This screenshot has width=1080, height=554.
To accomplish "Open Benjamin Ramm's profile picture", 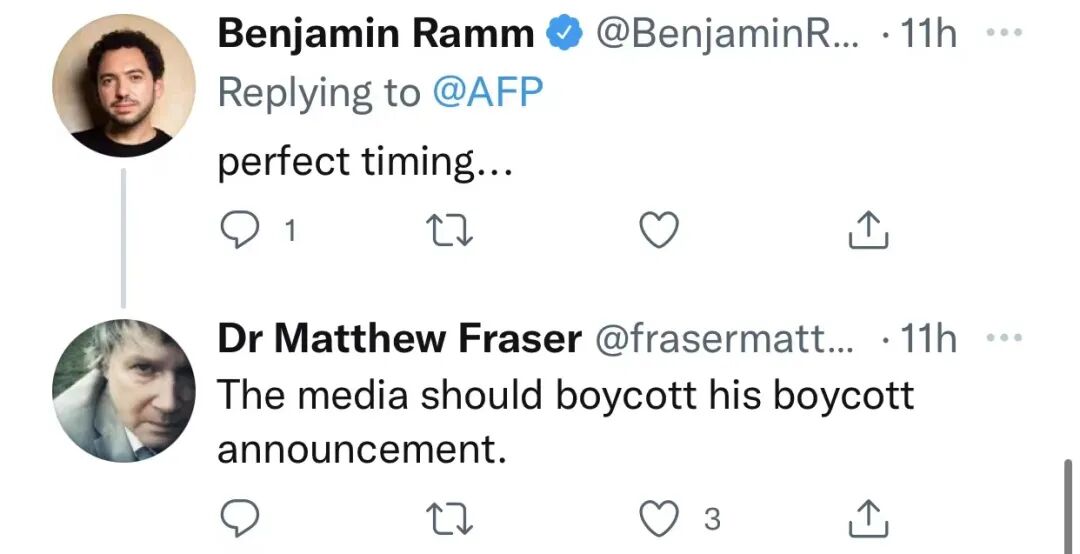I will coord(123,86).
